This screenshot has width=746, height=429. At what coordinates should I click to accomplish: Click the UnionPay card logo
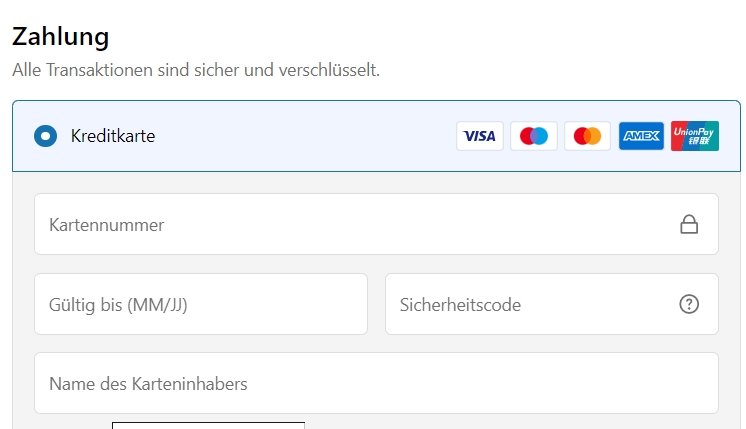[x=695, y=136]
